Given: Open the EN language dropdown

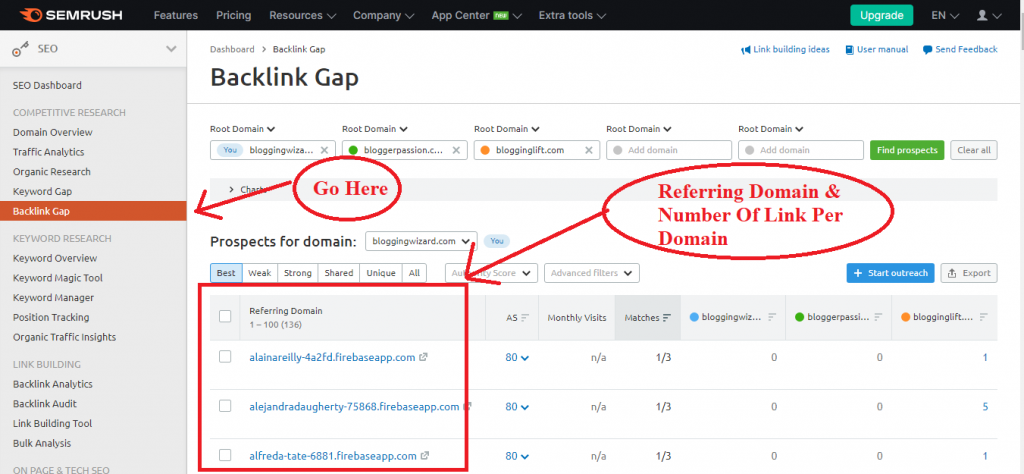Looking at the screenshot, I should [x=945, y=15].
